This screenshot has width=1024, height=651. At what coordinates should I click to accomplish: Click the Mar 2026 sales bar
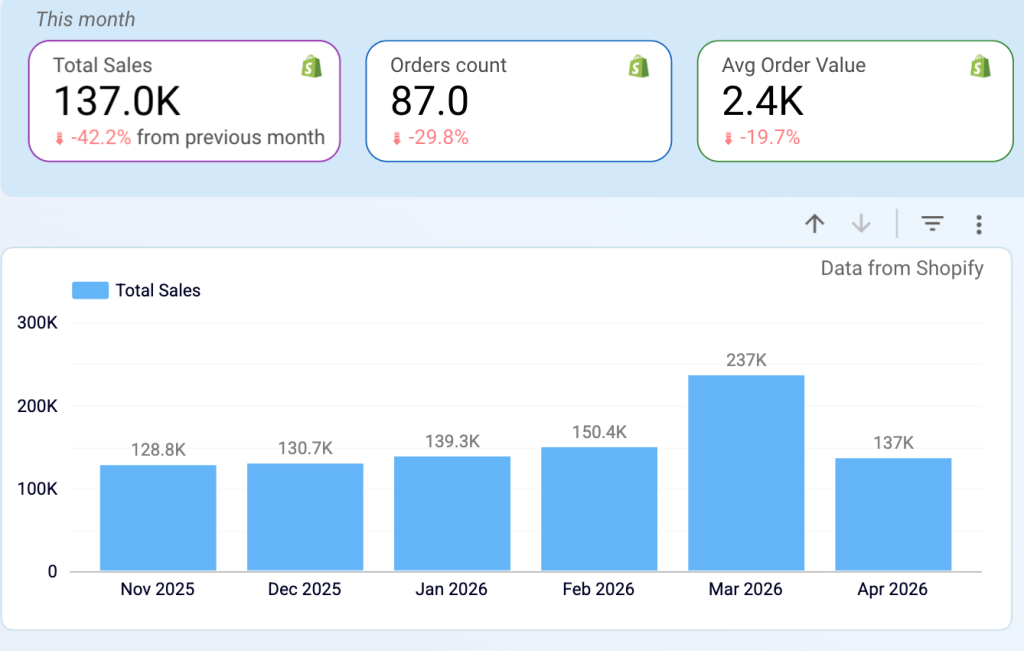click(745, 470)
